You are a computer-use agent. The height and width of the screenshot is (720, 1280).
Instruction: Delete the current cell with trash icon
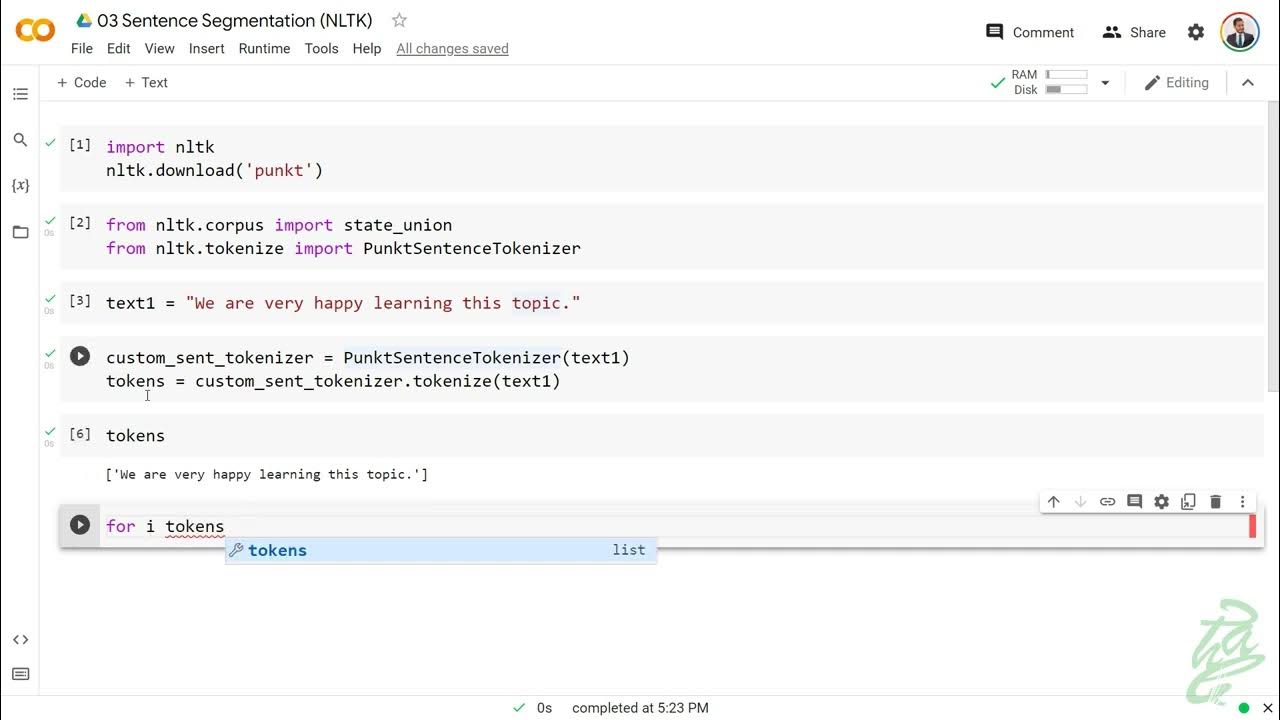(x=1216, y=502)
